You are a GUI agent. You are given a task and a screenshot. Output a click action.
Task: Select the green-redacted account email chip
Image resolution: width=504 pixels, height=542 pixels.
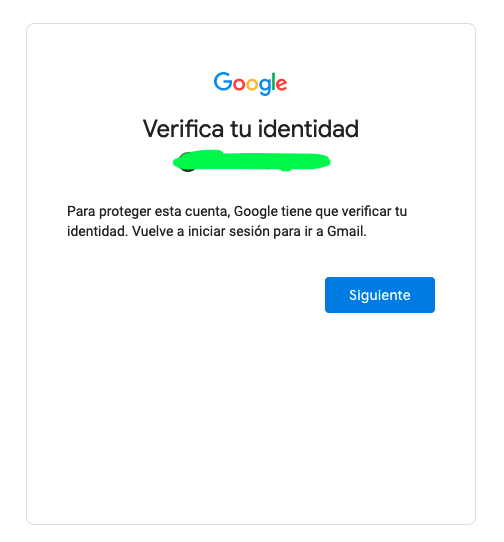(x=252, y=161)
